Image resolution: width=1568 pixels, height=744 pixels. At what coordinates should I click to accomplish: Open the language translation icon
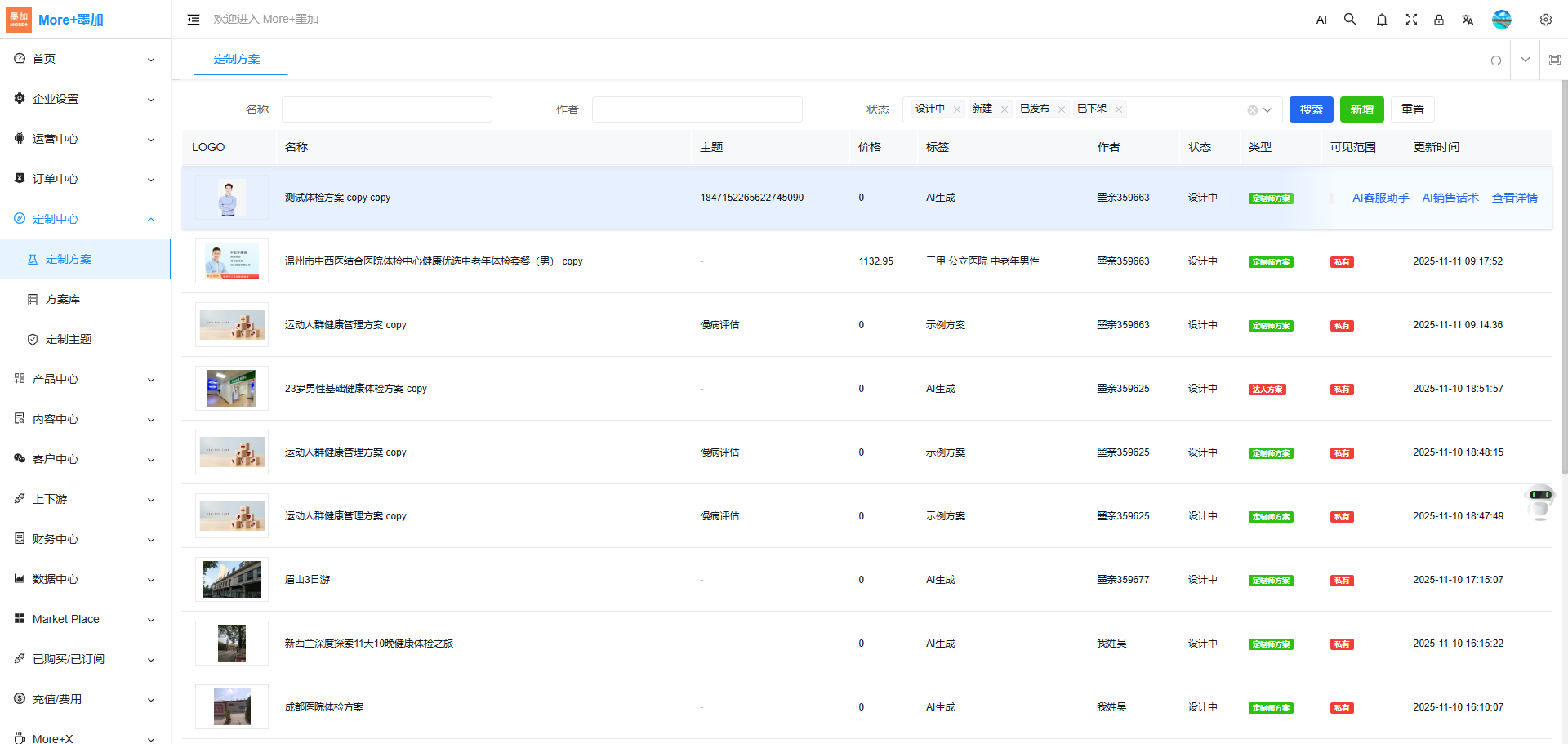(x=1468, y=20)
